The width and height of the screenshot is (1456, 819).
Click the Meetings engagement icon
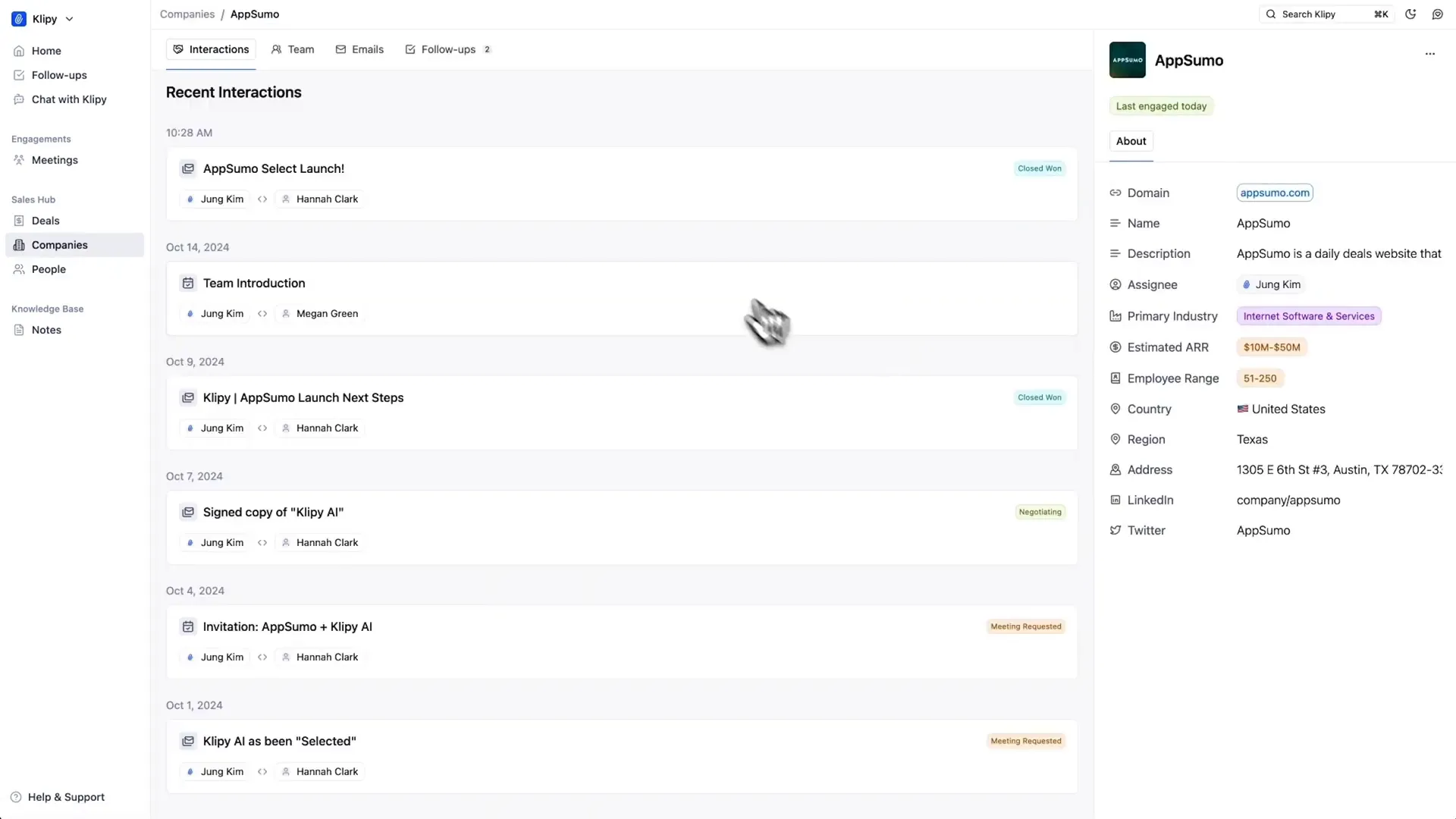(x=19, y=159)
